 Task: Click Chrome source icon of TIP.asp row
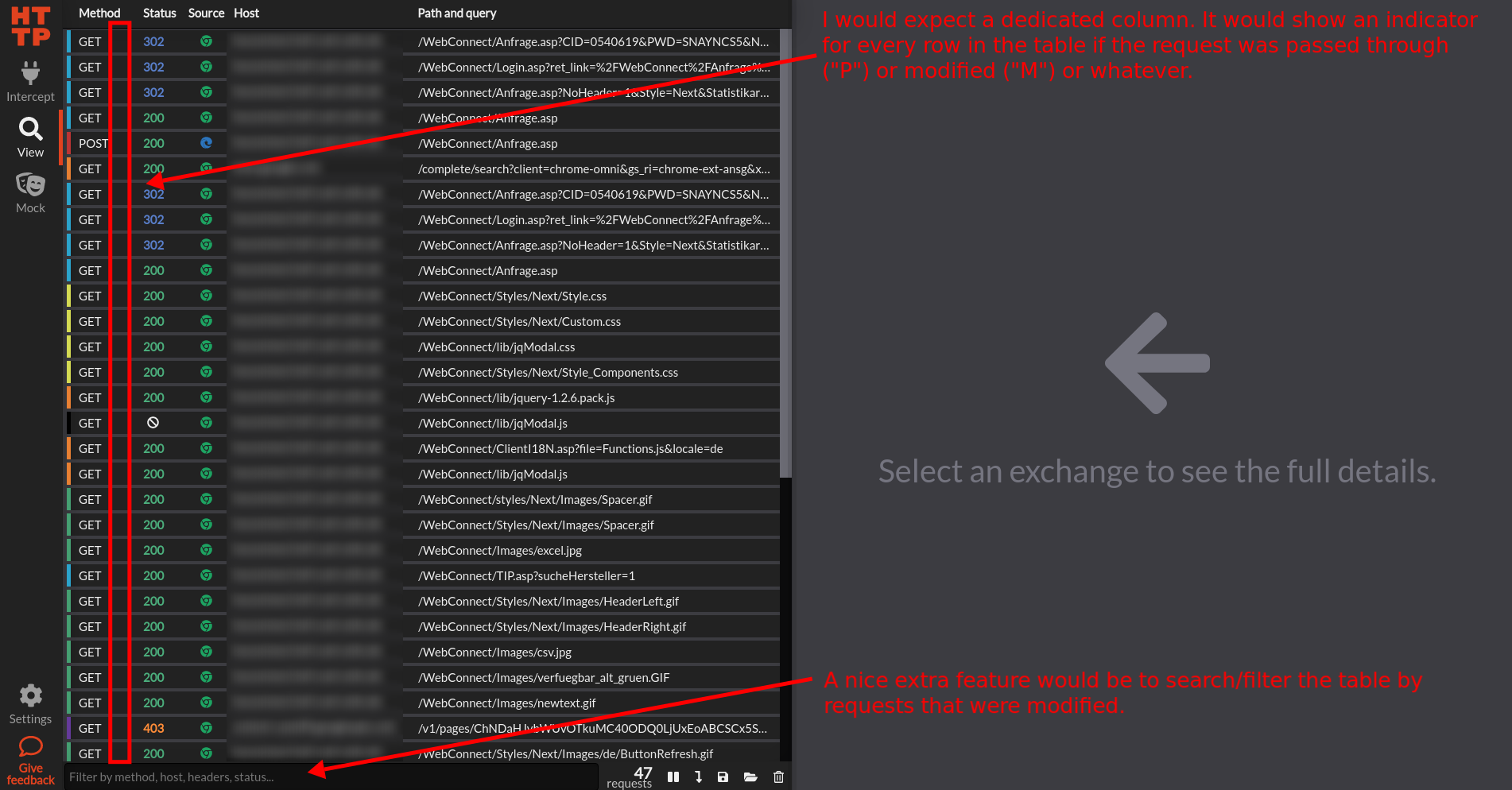[206, 575]
